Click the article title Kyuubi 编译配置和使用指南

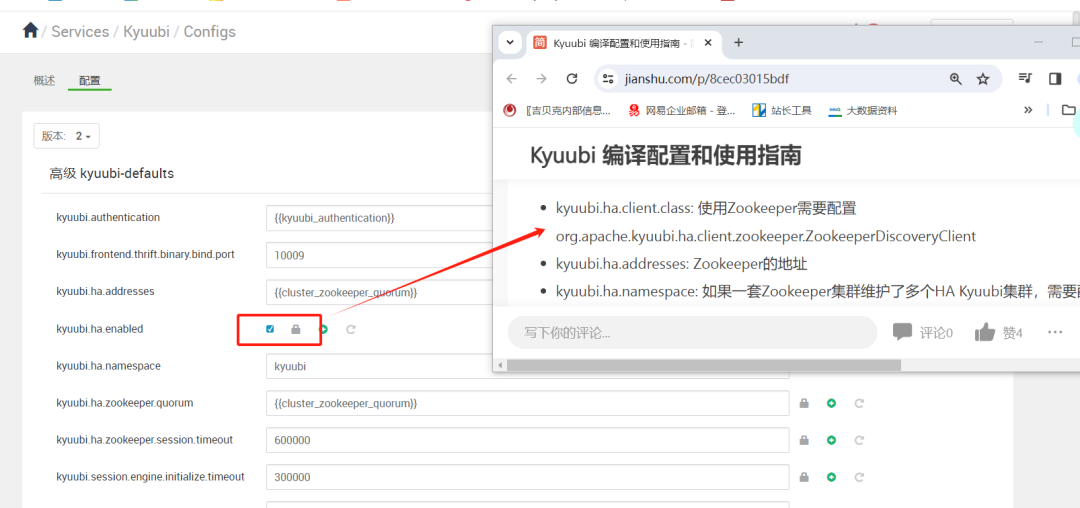(666, 156)
